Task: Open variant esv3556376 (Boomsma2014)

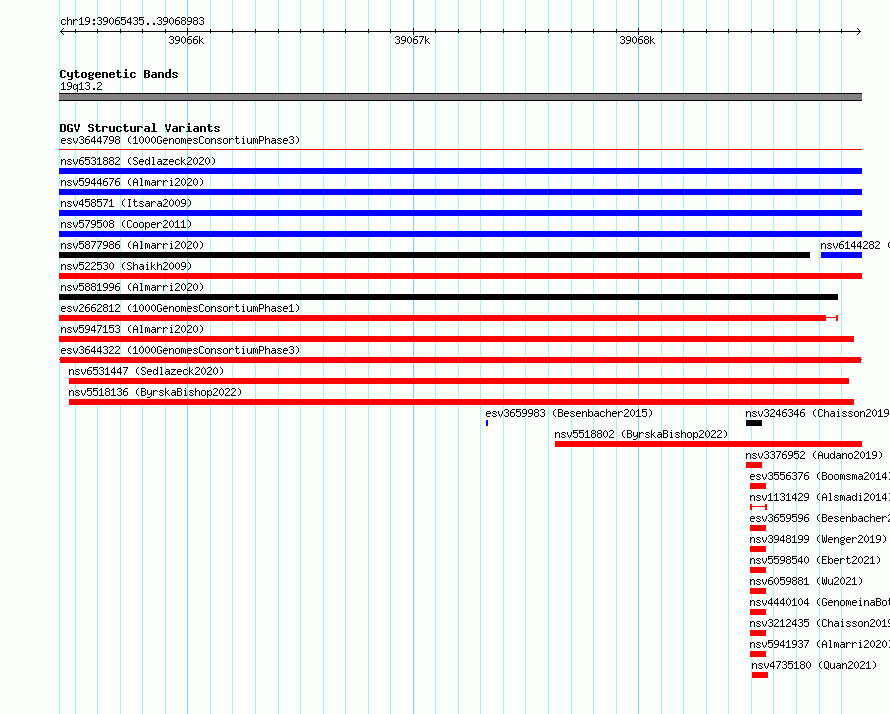Action: [819, 476]
